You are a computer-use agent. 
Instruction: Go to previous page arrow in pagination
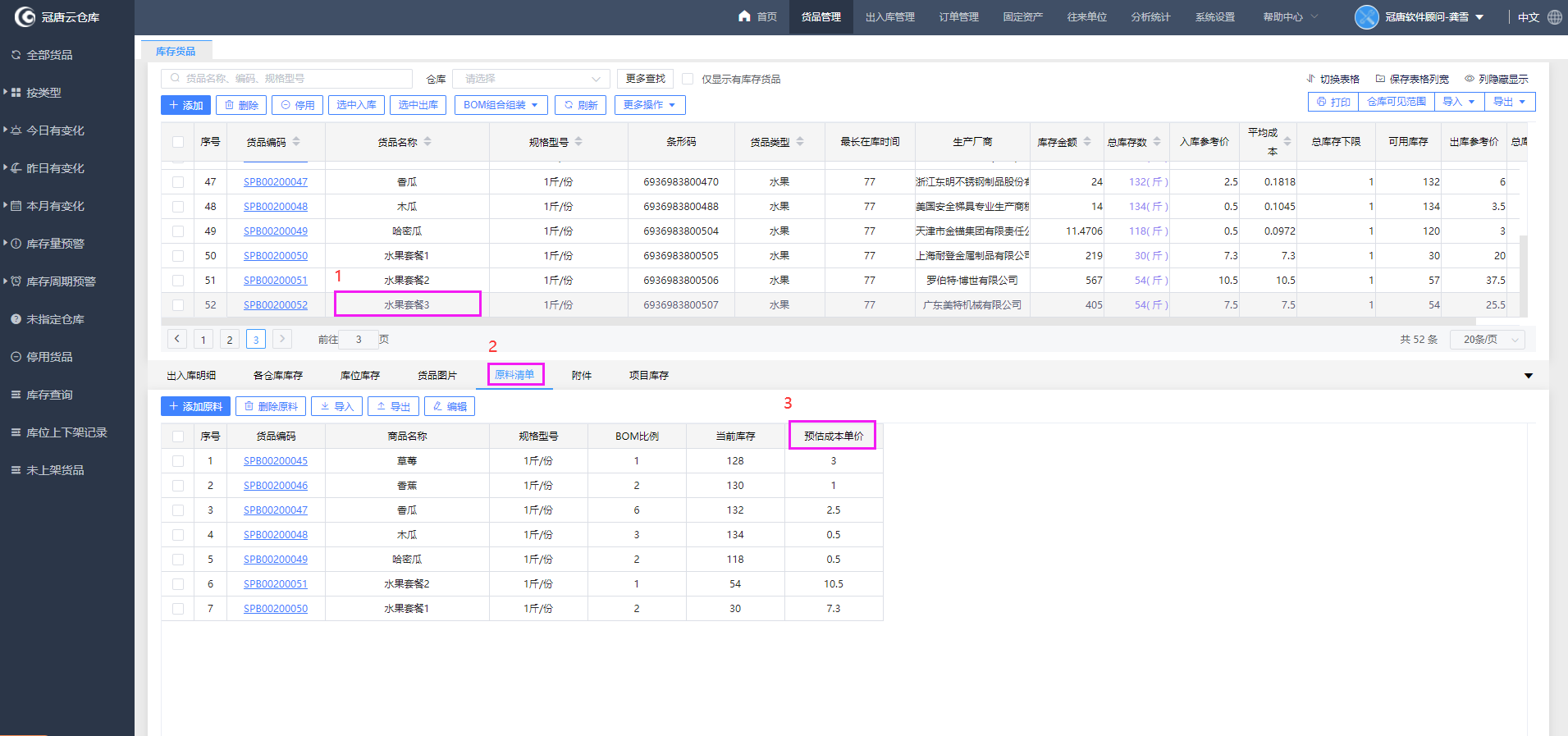coord(176,339)
